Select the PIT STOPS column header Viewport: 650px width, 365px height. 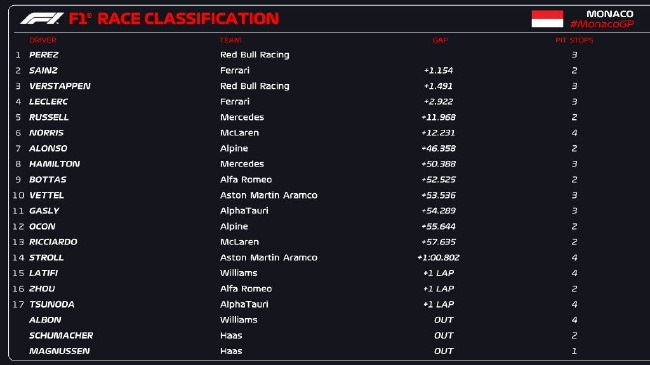574,40
